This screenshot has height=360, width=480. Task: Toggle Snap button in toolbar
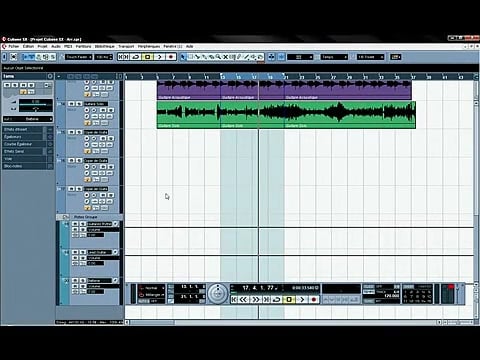coord(281,57)
